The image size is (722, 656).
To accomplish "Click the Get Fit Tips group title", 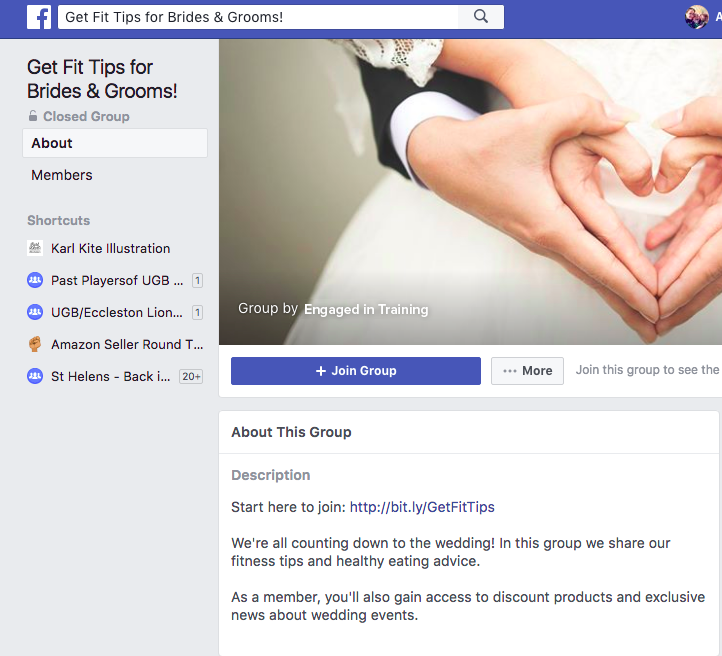I will coord(102,79).
